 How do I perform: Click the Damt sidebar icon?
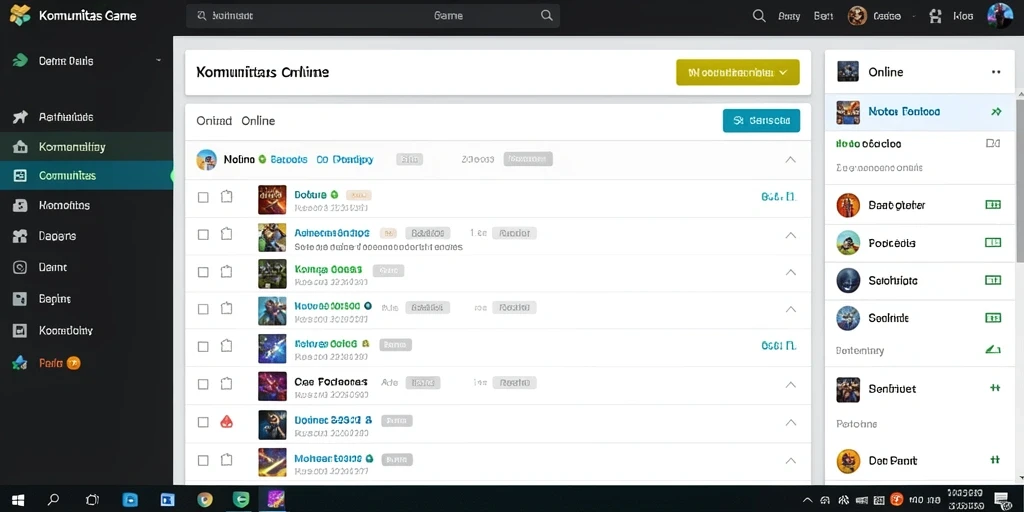tap(20, 267)
